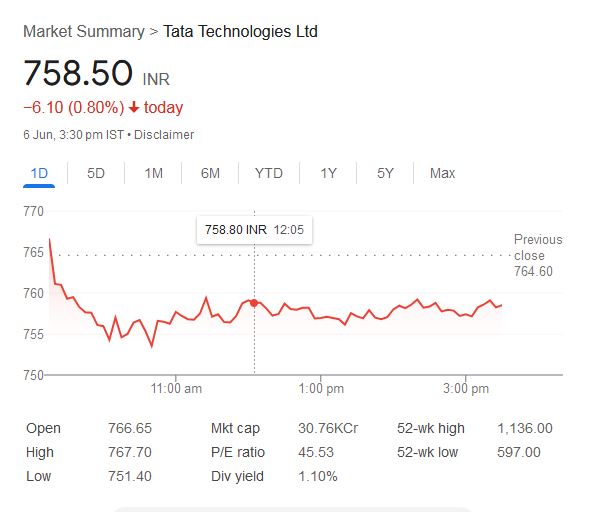
Task: Click the red down arrow beside today
Action: tap(134, 108)
